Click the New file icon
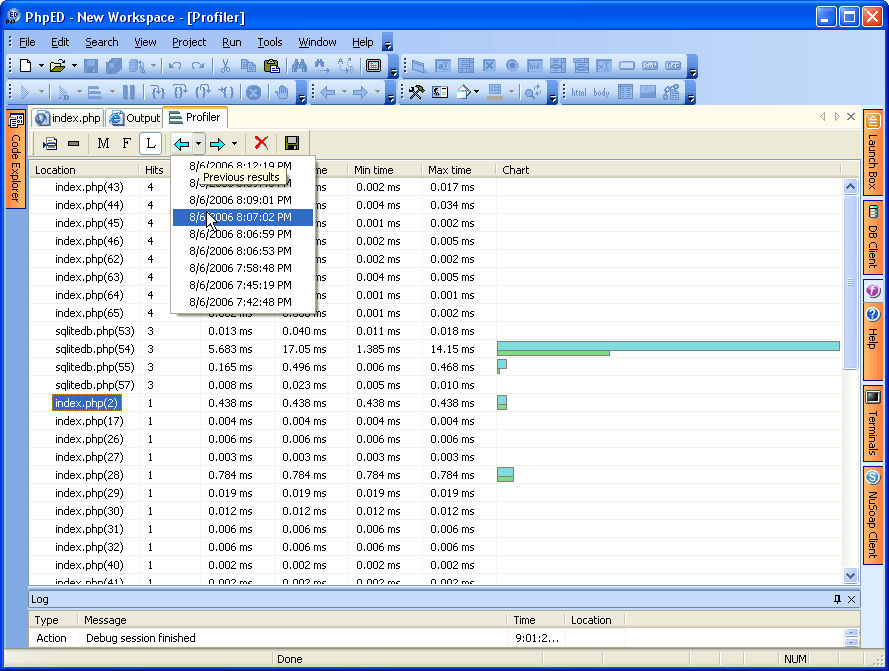Viewport: 889px width, 671px height. tap(26, 66)
